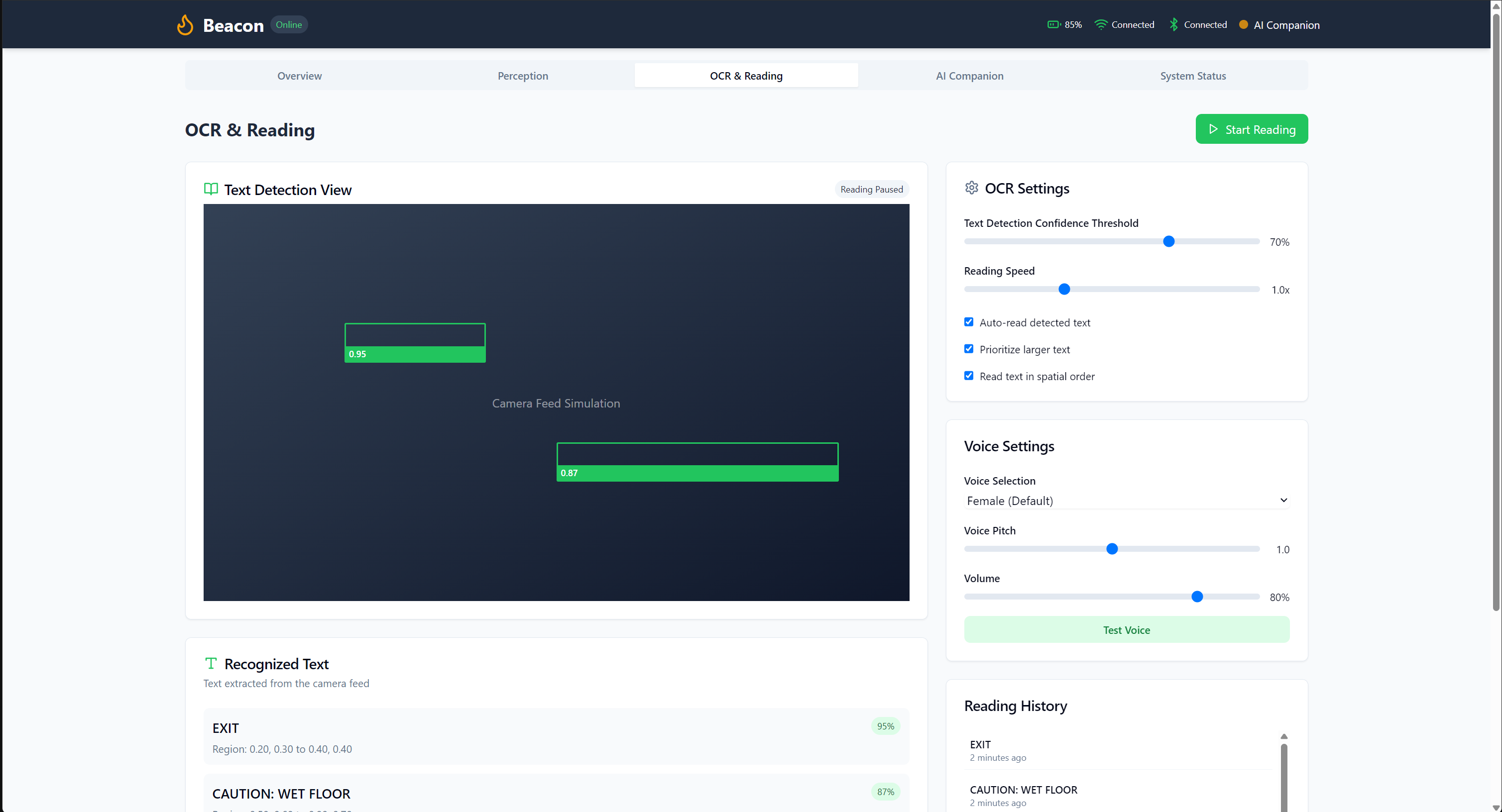Click the EXIT recognized text entry

(556, 736)
